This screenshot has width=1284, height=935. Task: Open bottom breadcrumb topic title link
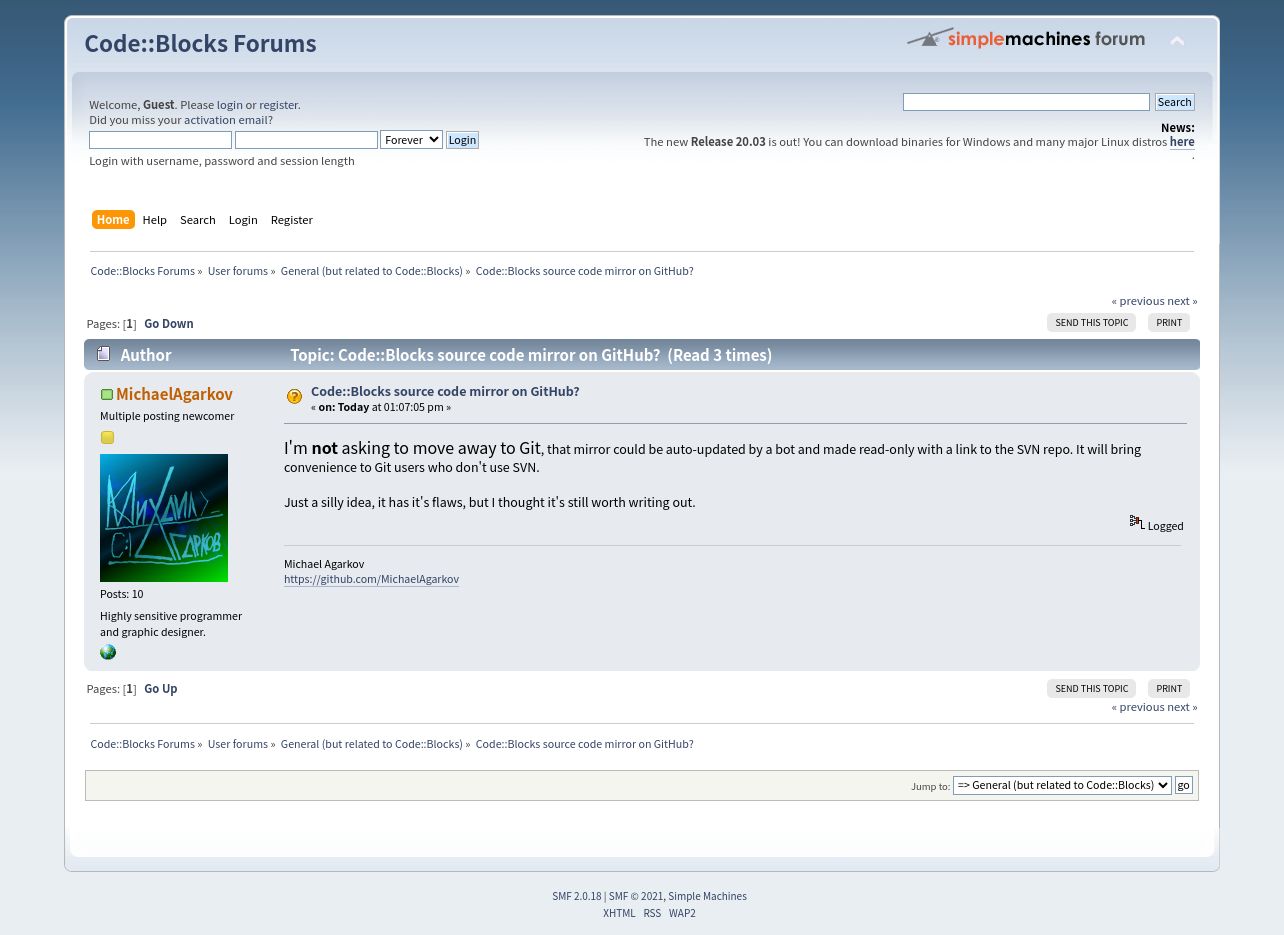584,744
